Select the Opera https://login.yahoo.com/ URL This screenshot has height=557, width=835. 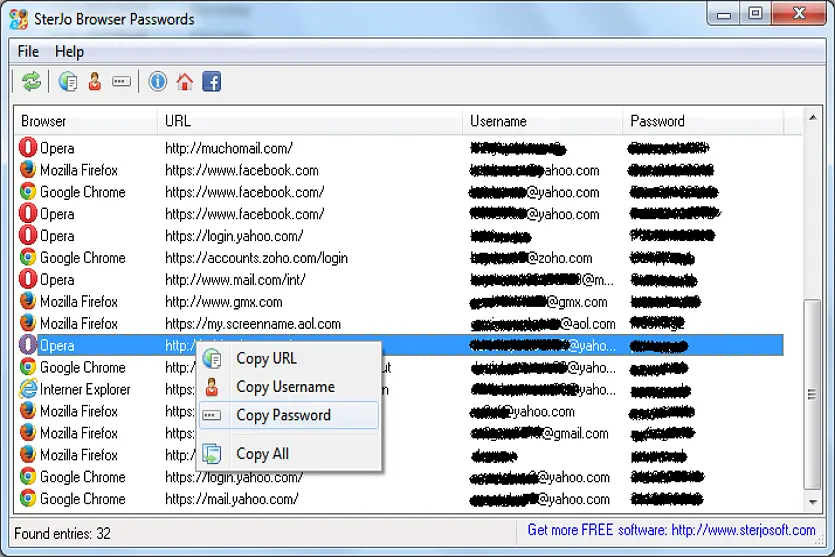[234, 236]
